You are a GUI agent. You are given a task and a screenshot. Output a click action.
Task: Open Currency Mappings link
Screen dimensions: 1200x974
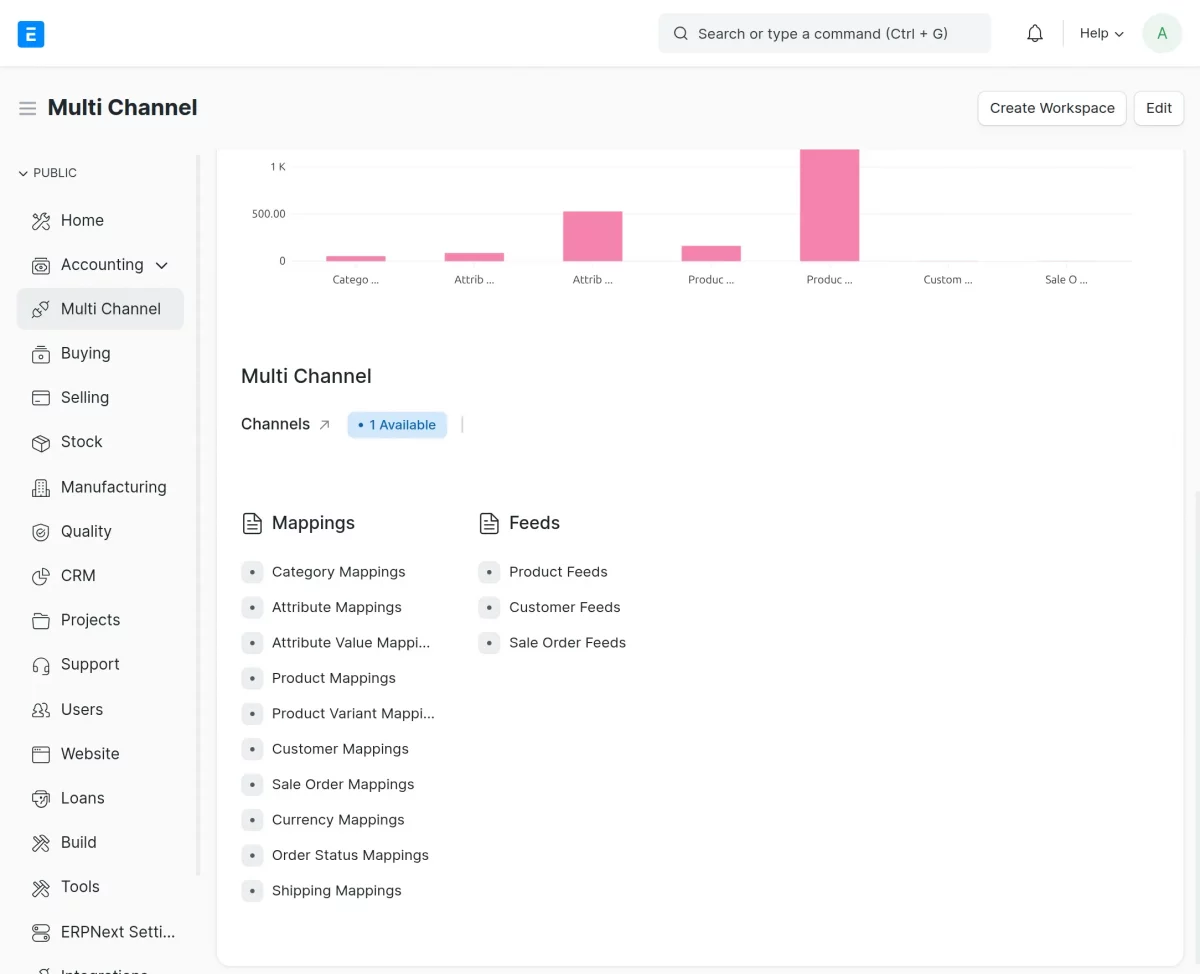tap(338, 820)
